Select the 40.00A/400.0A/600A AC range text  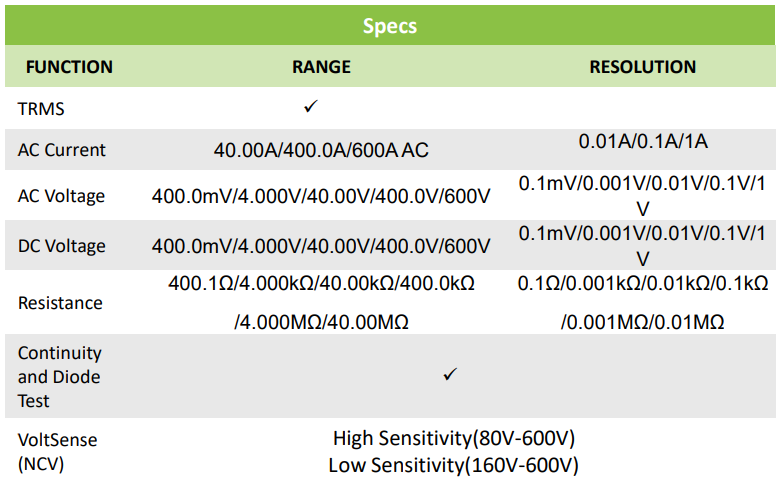(x=321, y=150)
